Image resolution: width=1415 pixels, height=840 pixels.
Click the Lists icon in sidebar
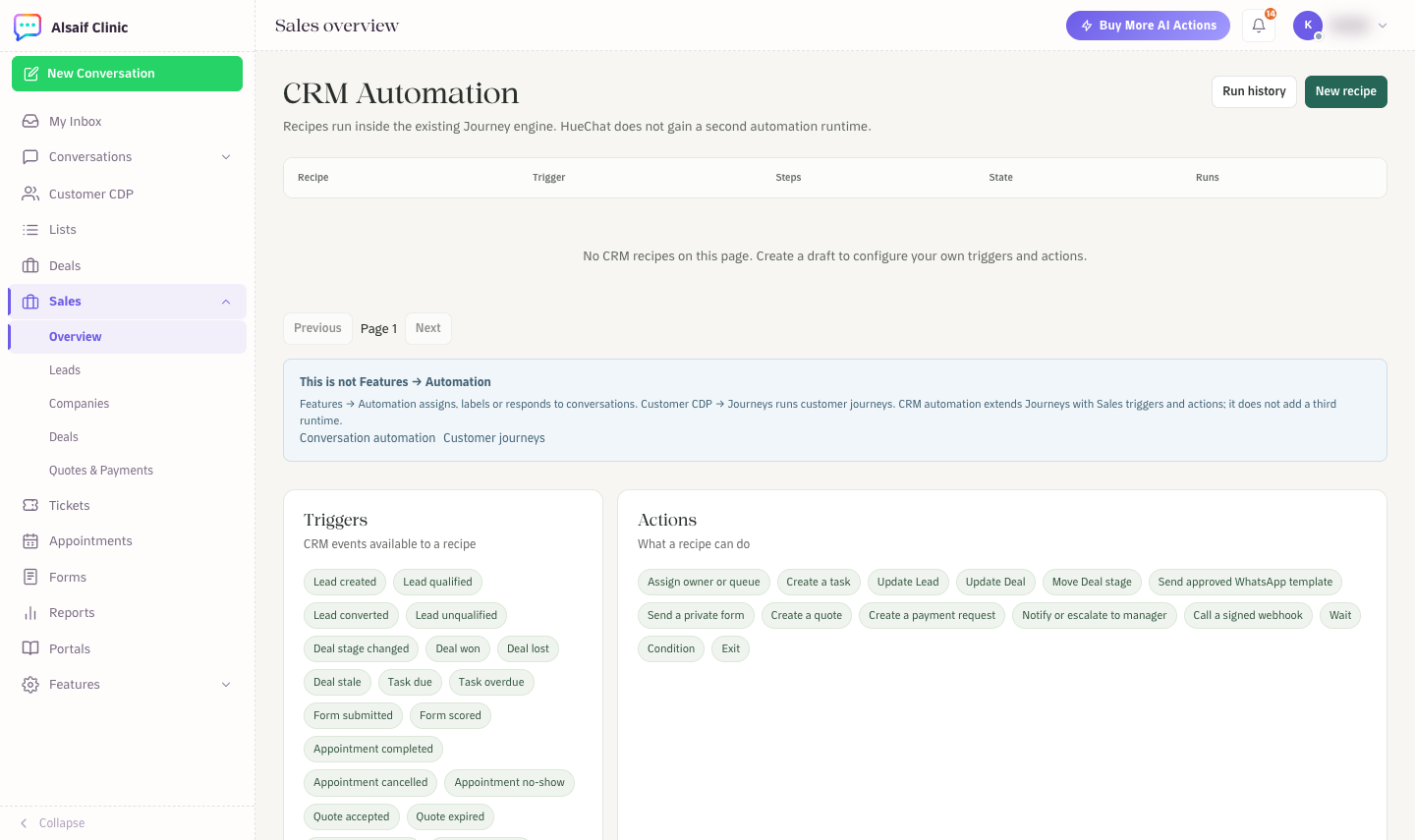pyautogui.click(x=30, y=230)
